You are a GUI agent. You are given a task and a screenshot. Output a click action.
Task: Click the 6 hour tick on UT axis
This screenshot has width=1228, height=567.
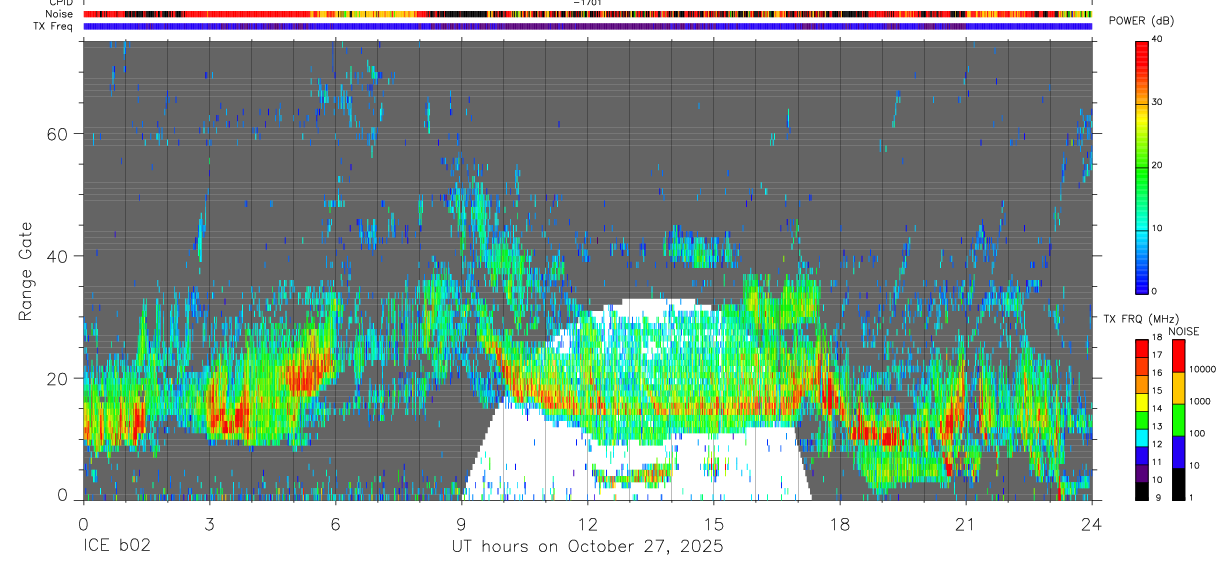[x=335, y=523]
